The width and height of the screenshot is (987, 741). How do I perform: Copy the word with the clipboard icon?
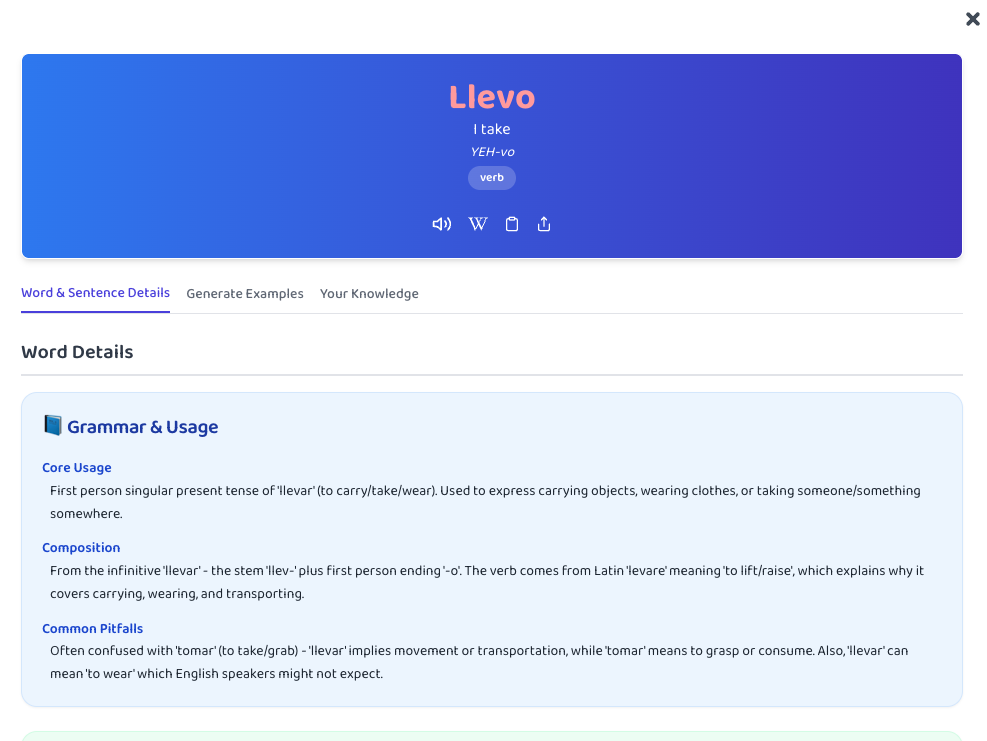pyautogui.click(x=512, y=224)
